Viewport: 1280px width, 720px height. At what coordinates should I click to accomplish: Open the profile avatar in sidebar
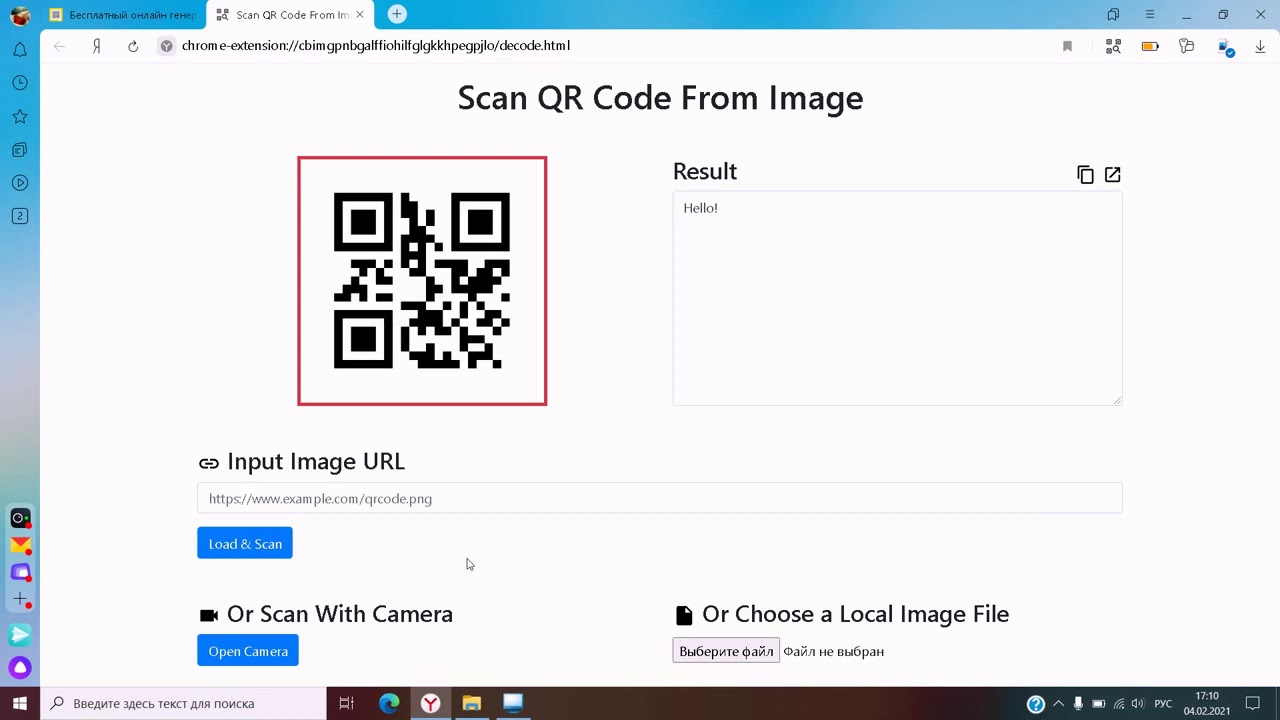20,15
